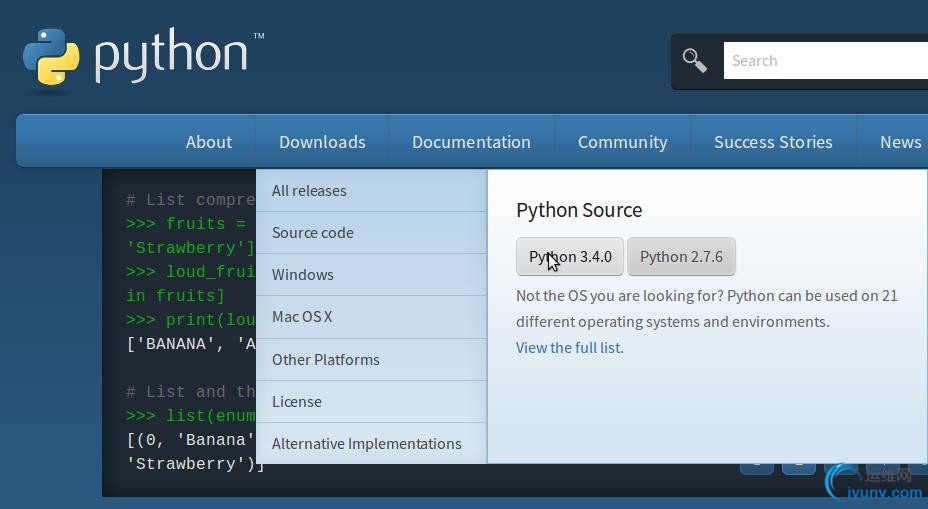Focus the Search input field
Viewport: 928px width, 509px height.
[x=826, y=60]
